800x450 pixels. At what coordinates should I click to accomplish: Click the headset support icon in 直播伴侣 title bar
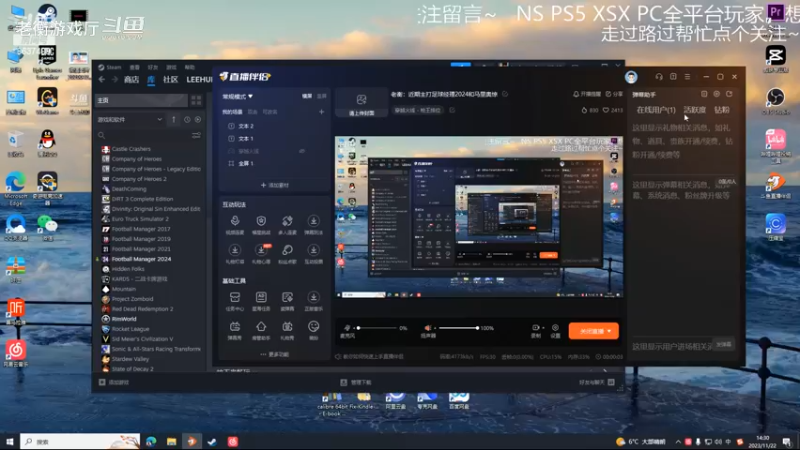pos(659,77)
